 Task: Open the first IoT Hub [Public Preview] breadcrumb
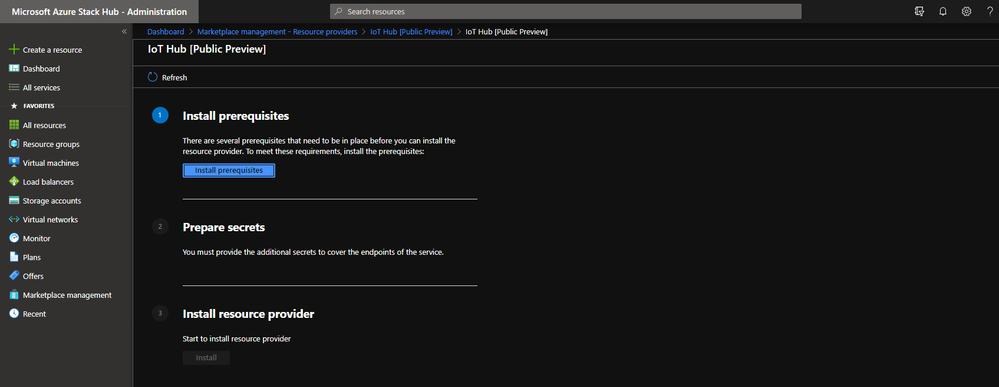411,31
